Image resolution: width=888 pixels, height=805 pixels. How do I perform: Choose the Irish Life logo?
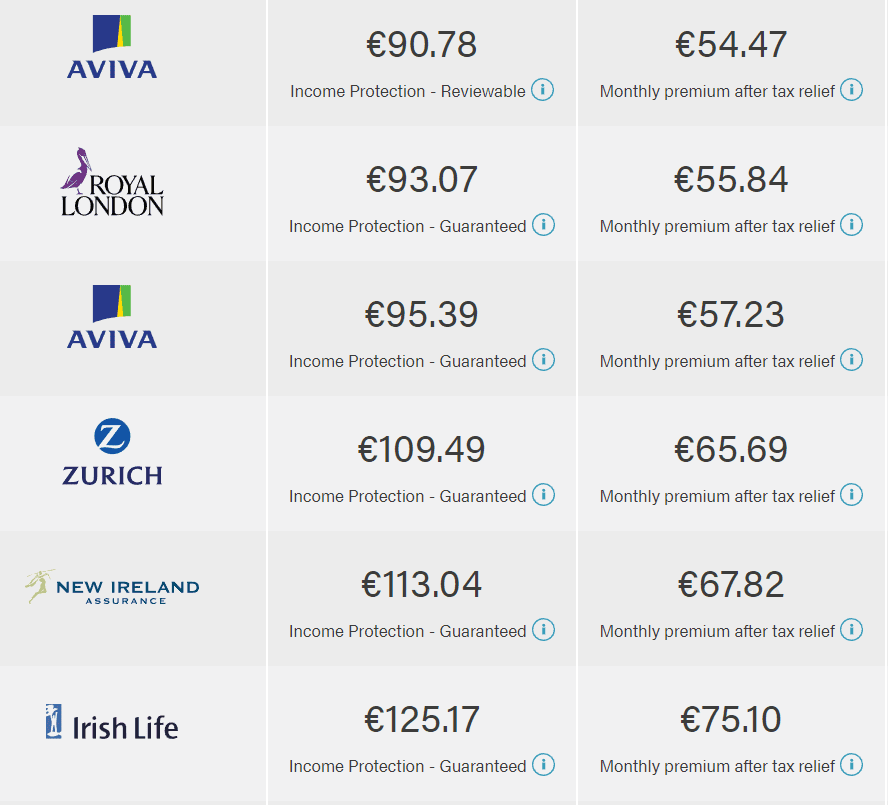112,723
